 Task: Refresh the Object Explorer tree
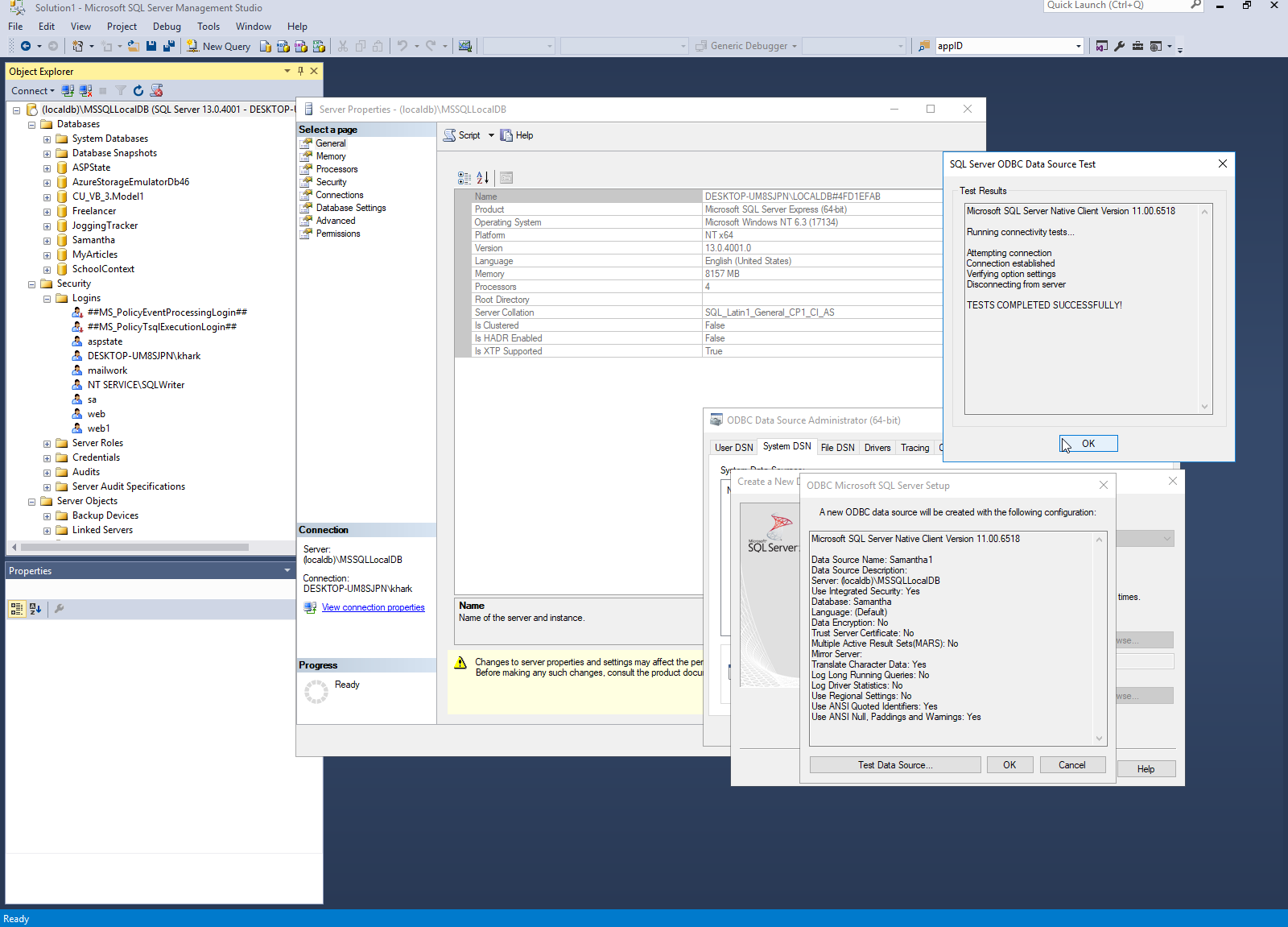tap(138, 90)
